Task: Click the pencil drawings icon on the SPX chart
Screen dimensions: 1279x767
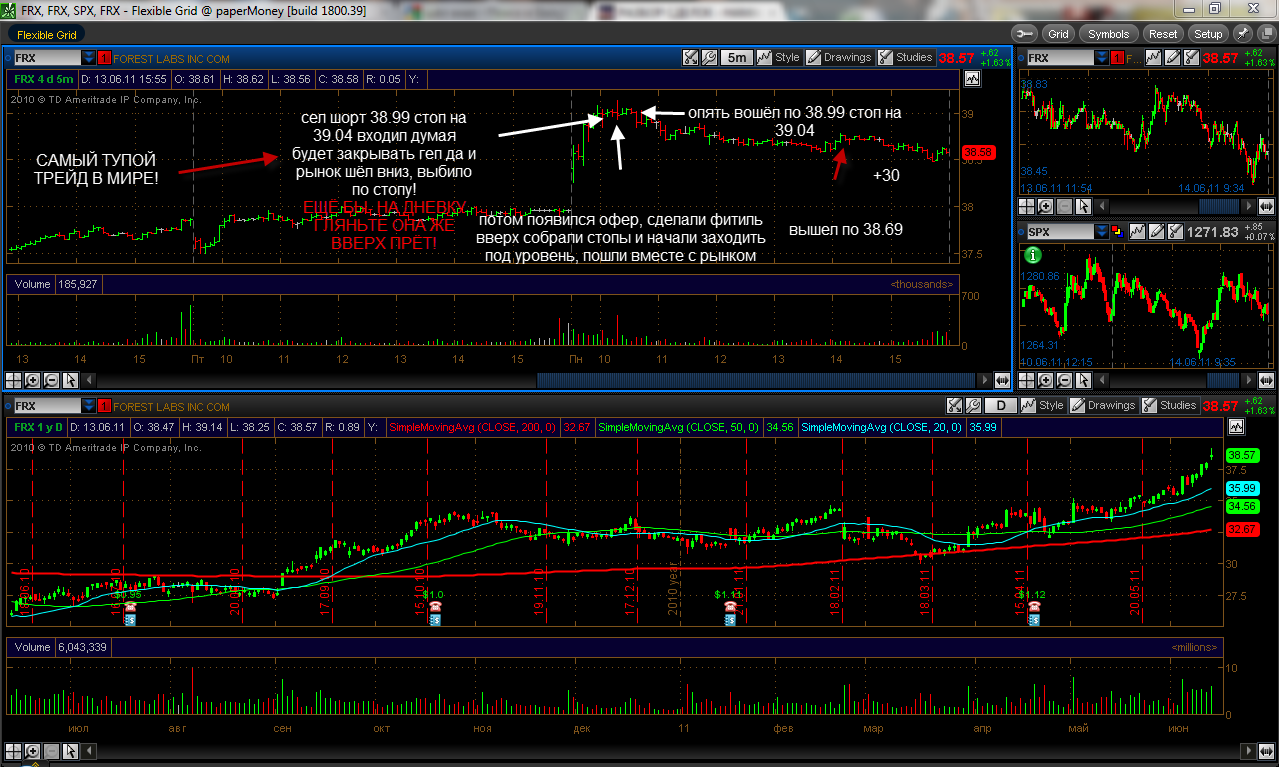Action: pos(1157,232)
